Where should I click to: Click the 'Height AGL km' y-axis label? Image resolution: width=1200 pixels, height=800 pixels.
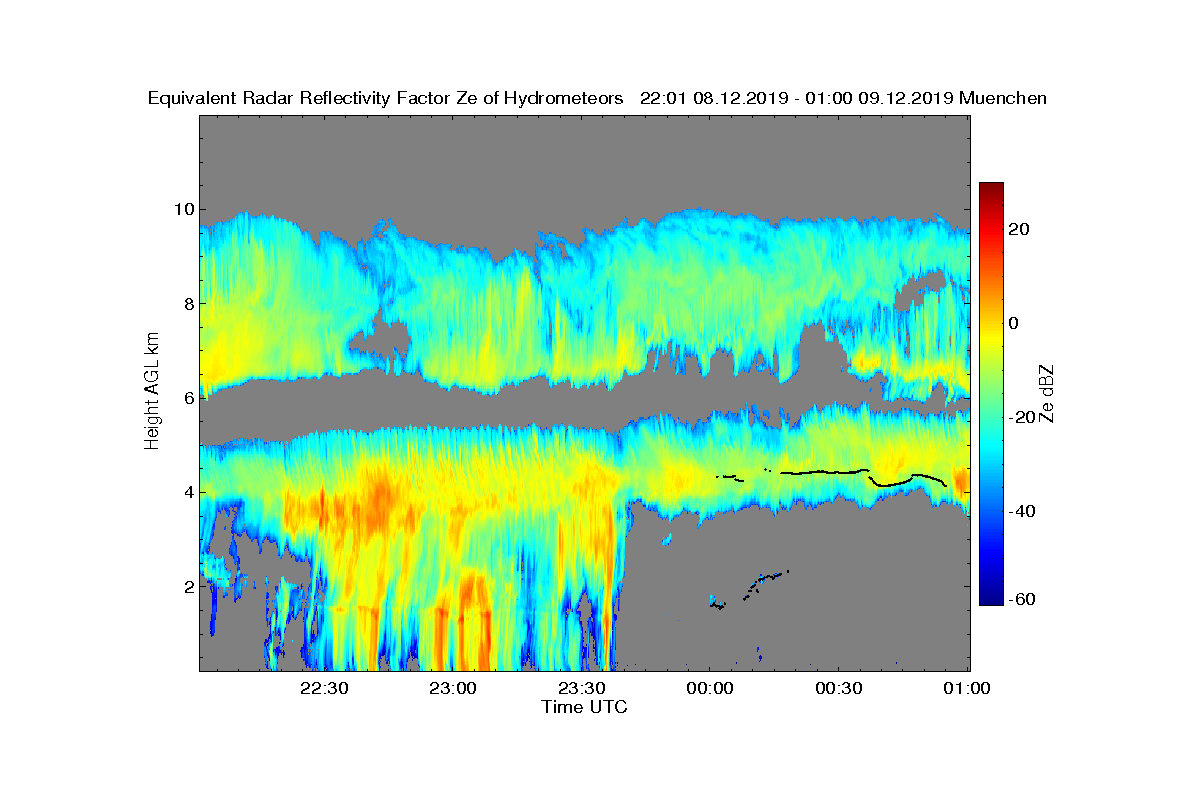(152, 392)
